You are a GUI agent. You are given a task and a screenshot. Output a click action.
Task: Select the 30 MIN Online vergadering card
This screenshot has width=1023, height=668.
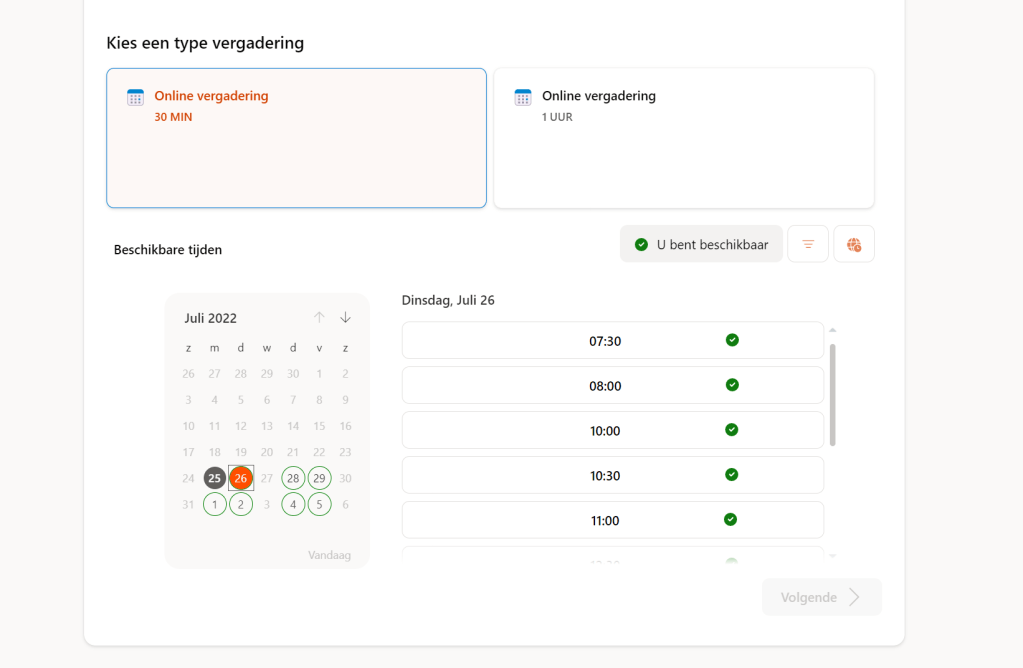296,138
